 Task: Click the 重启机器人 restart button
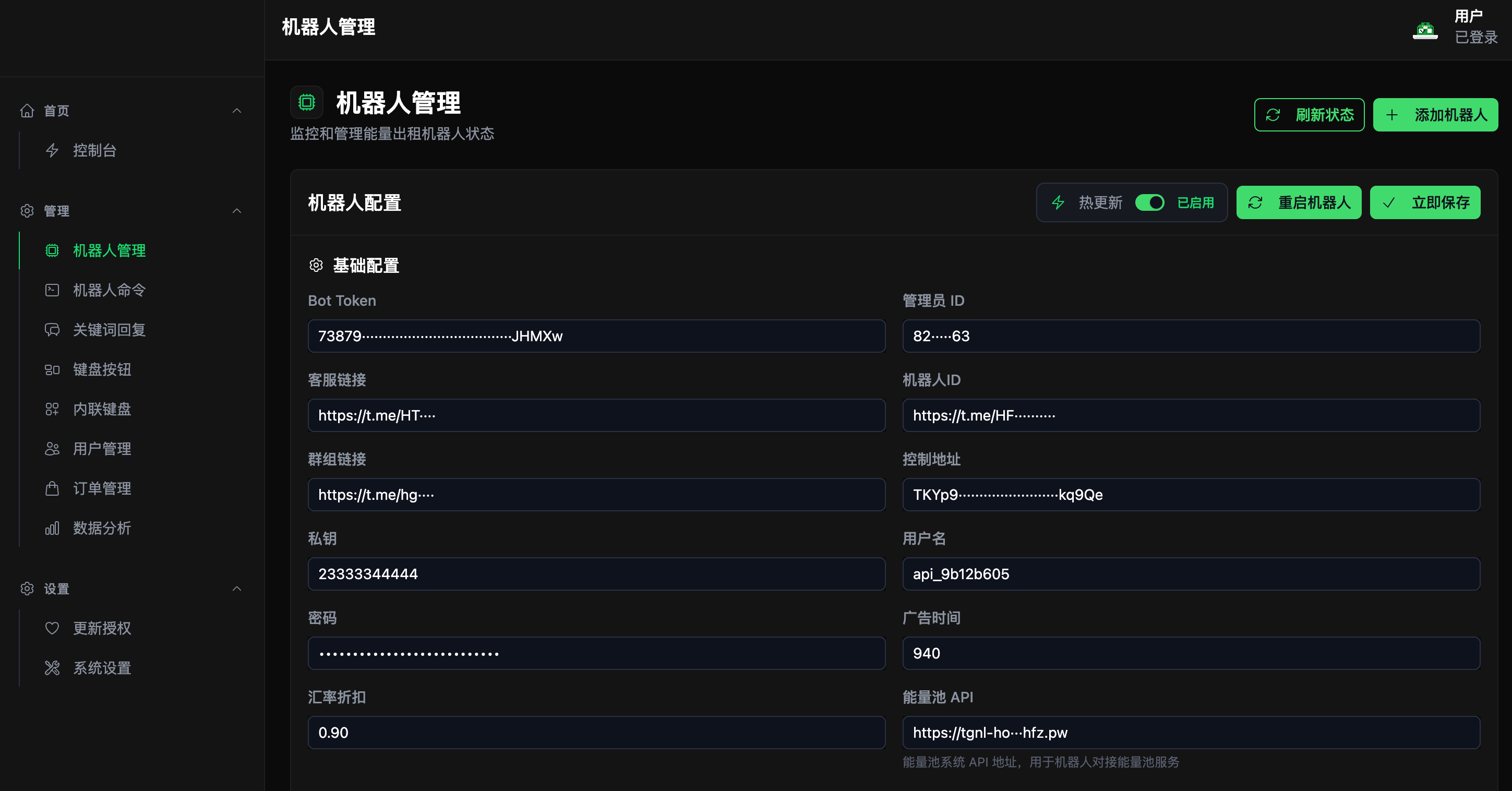click(1298, 203)
